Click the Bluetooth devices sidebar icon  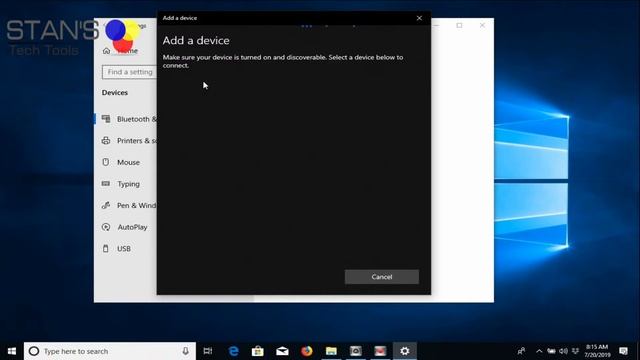pos(106,119)
